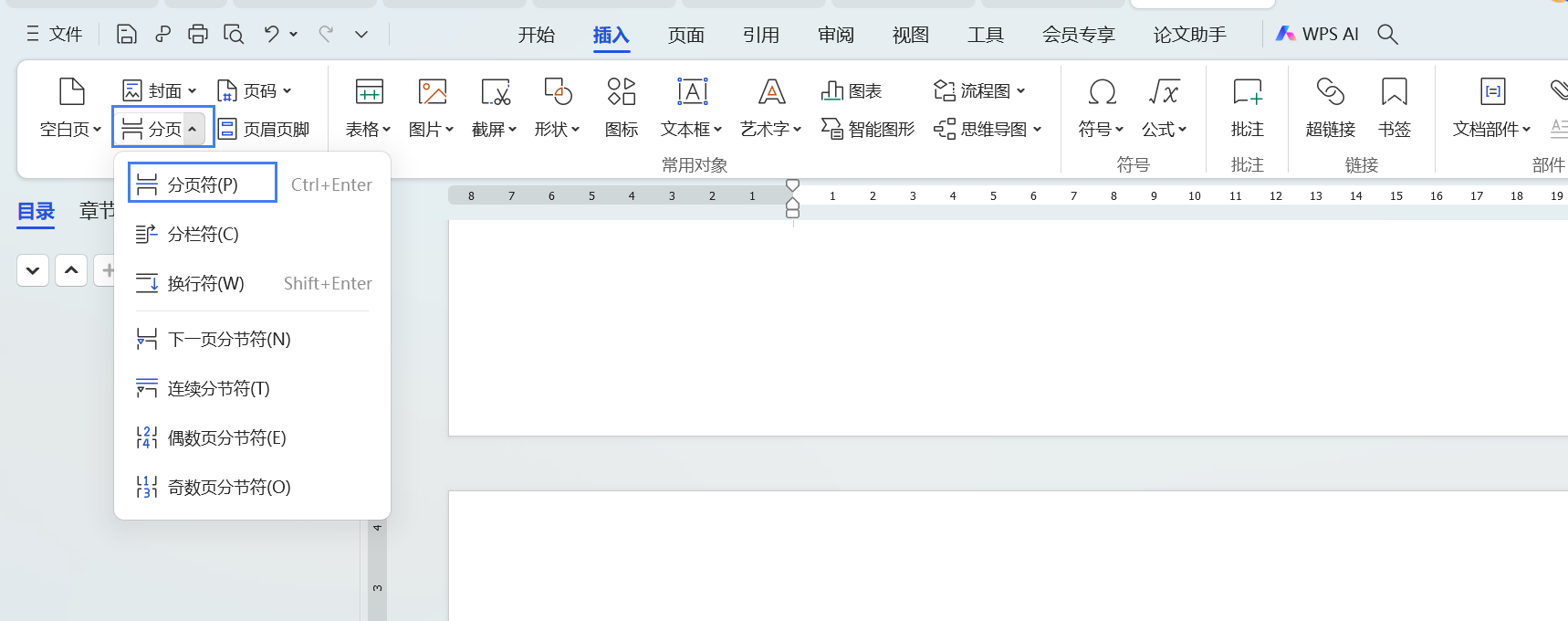Click the Icons library button
This screenshot has height=621, width=1568.
click(622, 104)
